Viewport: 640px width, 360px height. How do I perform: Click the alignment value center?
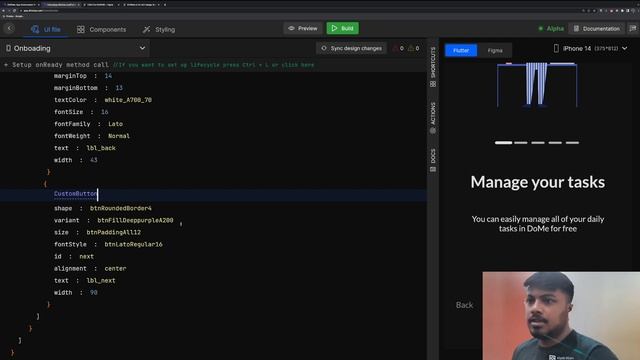(115, 269)
